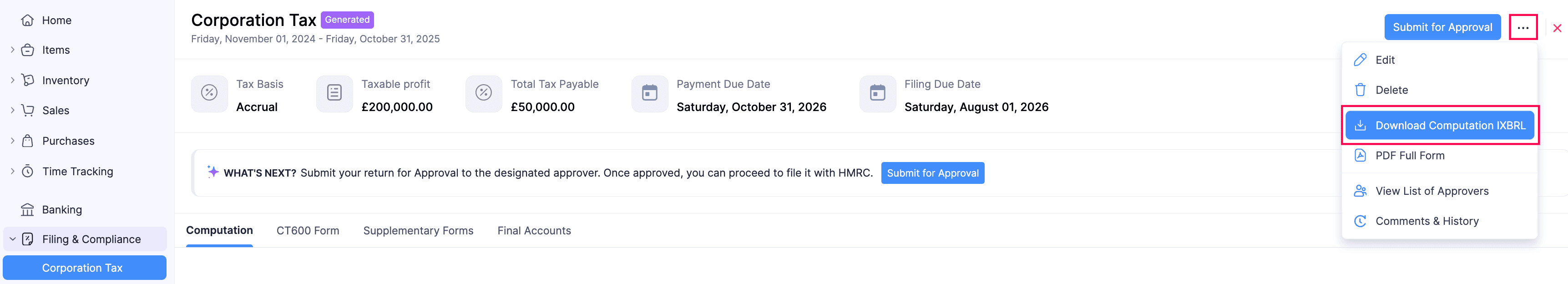Screen dimensions: 1568x284
Task: Collapse the Filing & Compliance section
Action: tap(13, 239)
